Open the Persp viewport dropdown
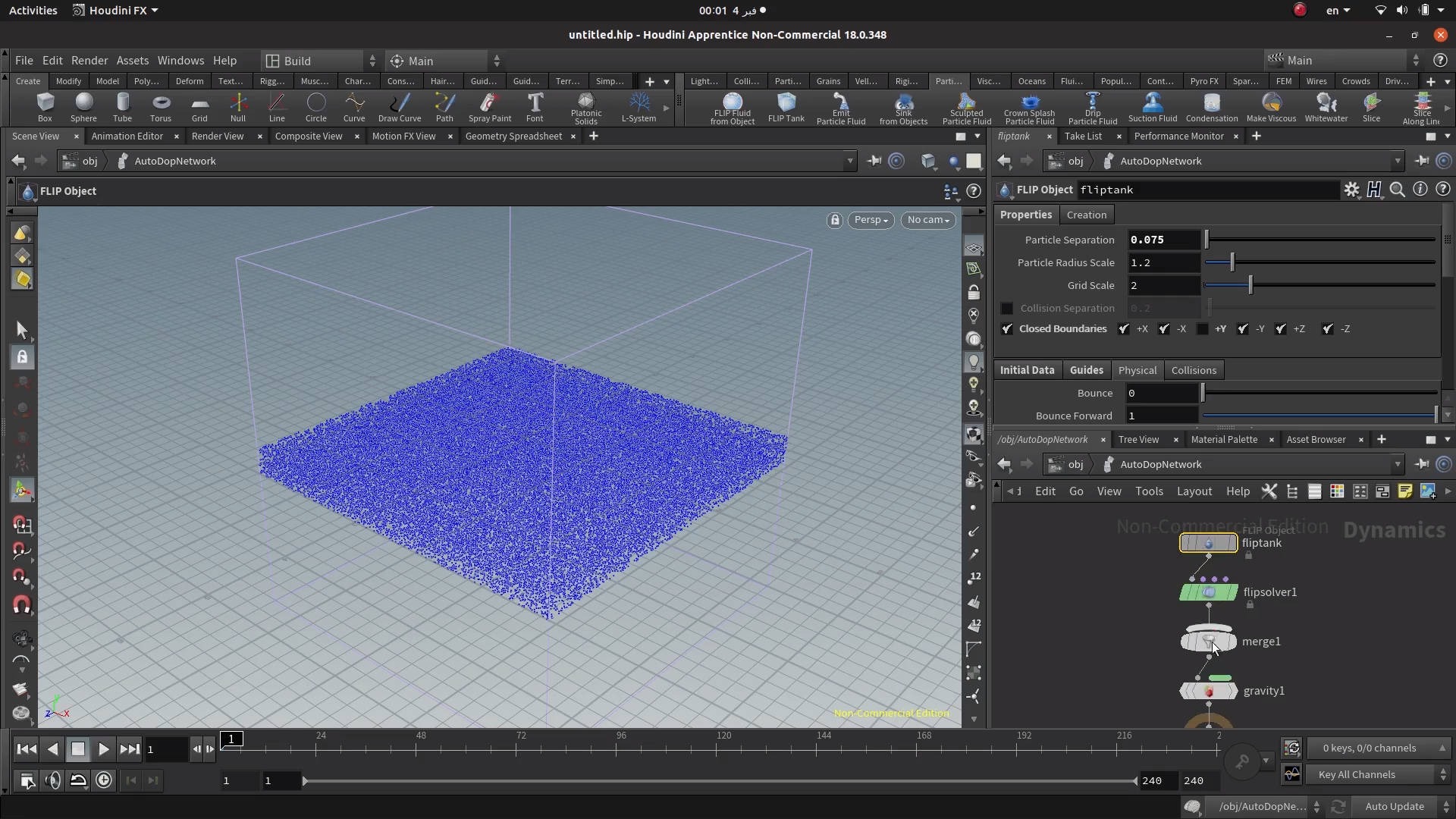1456x819 pixels. (870, 220)
